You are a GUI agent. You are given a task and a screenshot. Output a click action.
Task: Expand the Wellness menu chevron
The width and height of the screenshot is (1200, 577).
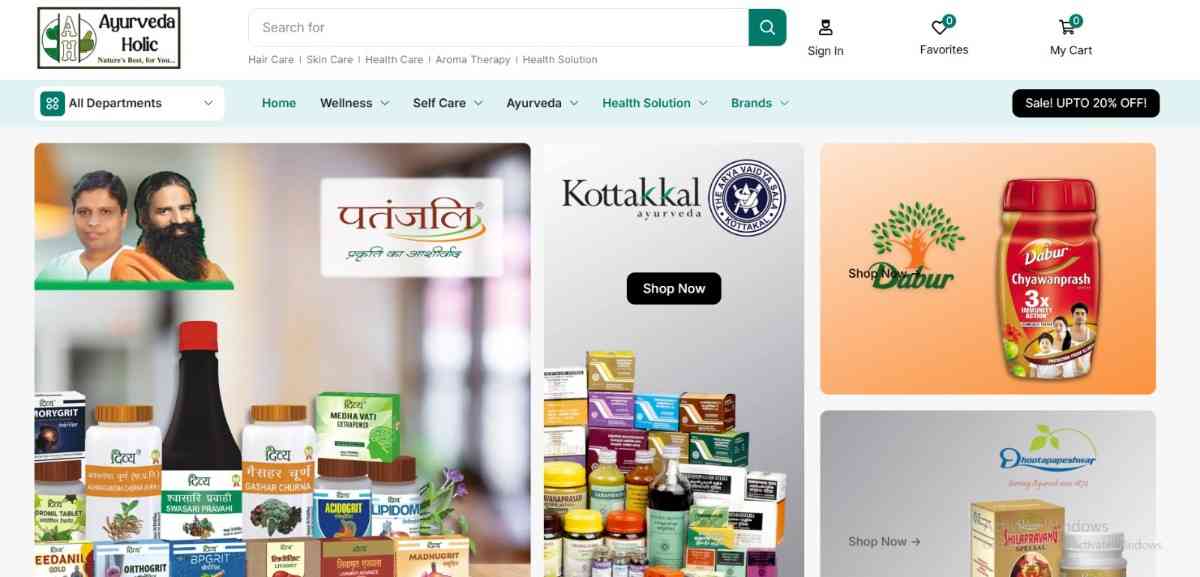(x=385, y=103)
